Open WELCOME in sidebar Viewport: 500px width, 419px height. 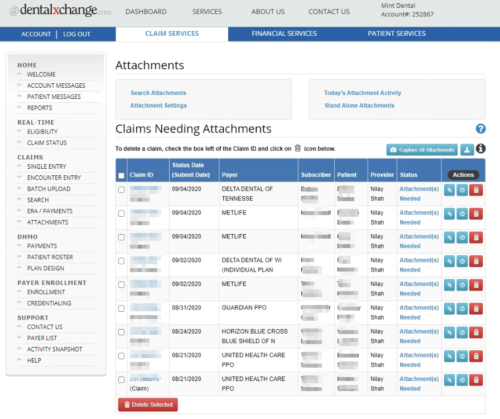point(41,74)
